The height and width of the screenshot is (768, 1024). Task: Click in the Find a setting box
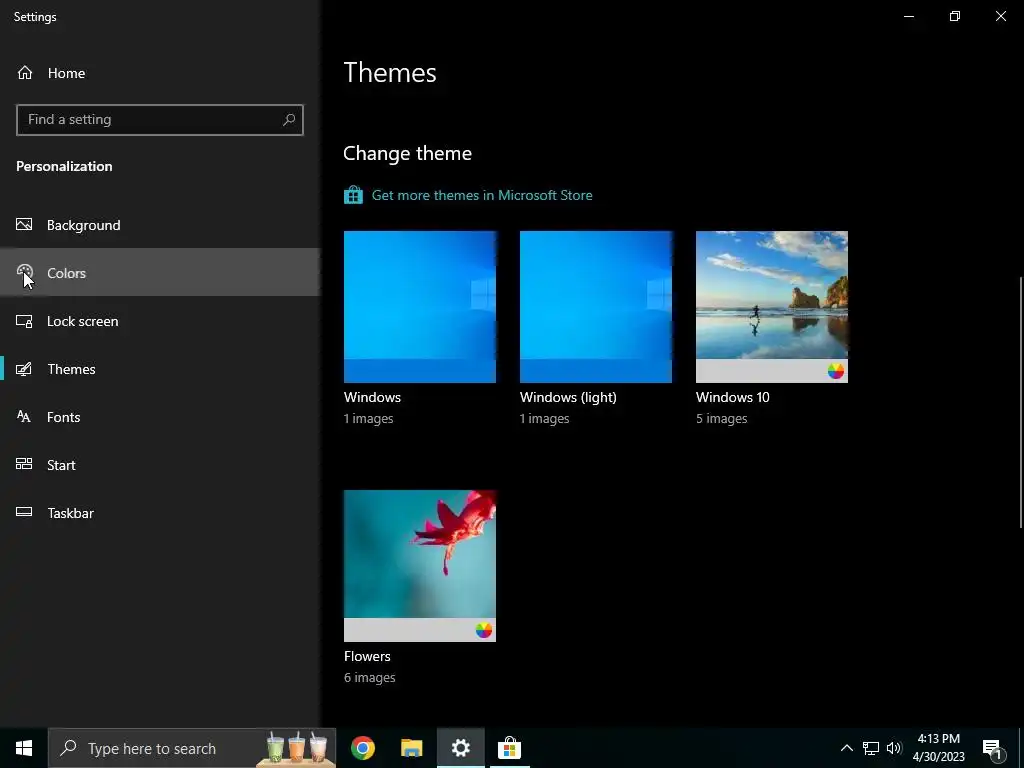(x=159, y=120)
